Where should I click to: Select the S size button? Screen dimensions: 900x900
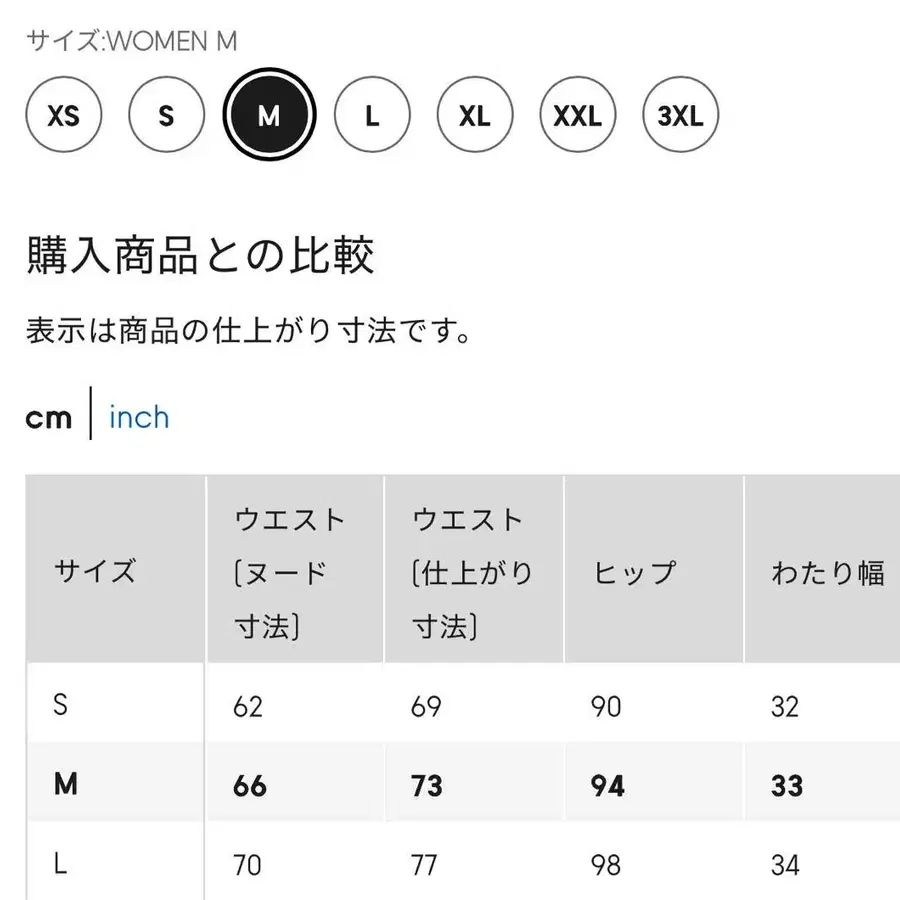pyautogui.click(x=166, y=113)
